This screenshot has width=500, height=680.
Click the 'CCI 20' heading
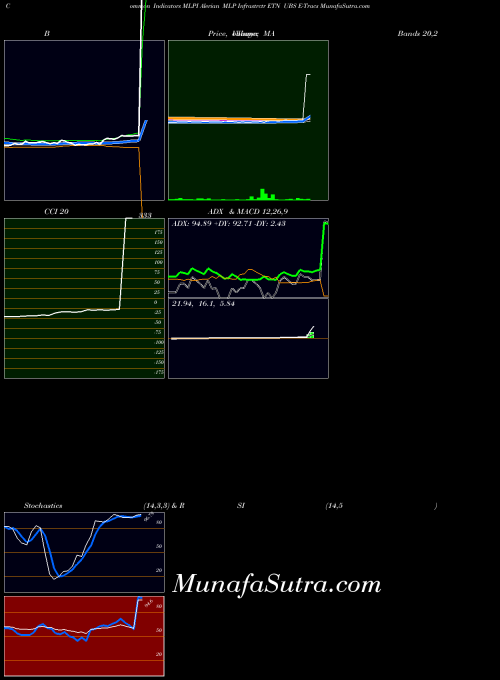coord(56,212)
